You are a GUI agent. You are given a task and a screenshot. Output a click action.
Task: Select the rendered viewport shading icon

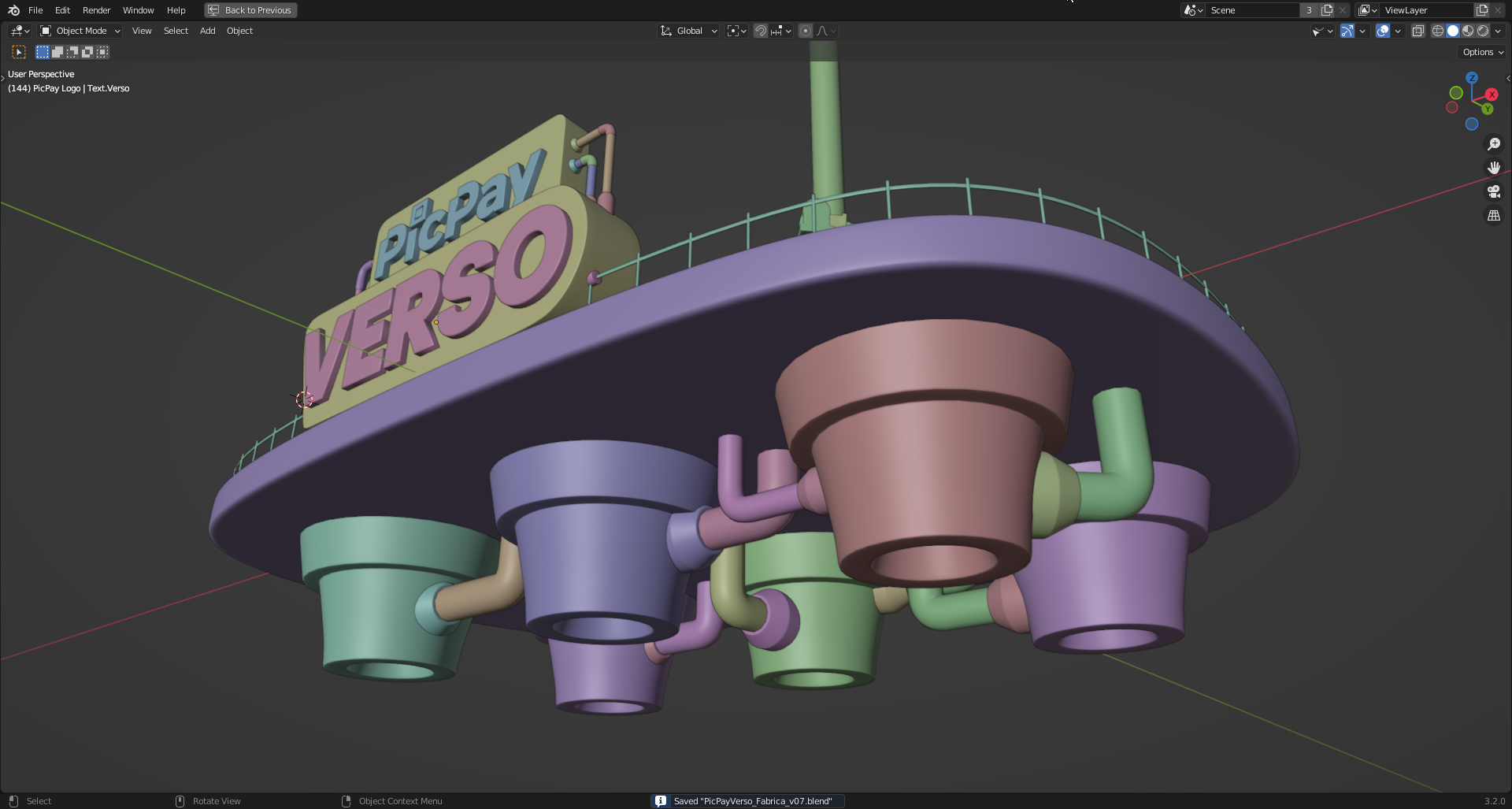tap(1483, 31)
